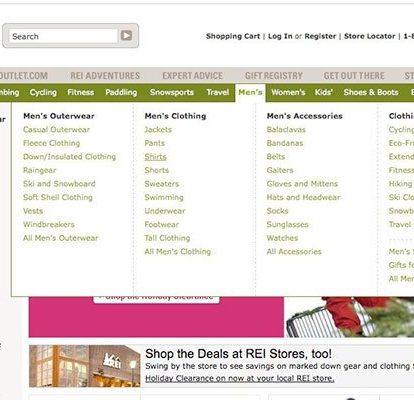Open the Gift Registry tab

coord(274,76)
